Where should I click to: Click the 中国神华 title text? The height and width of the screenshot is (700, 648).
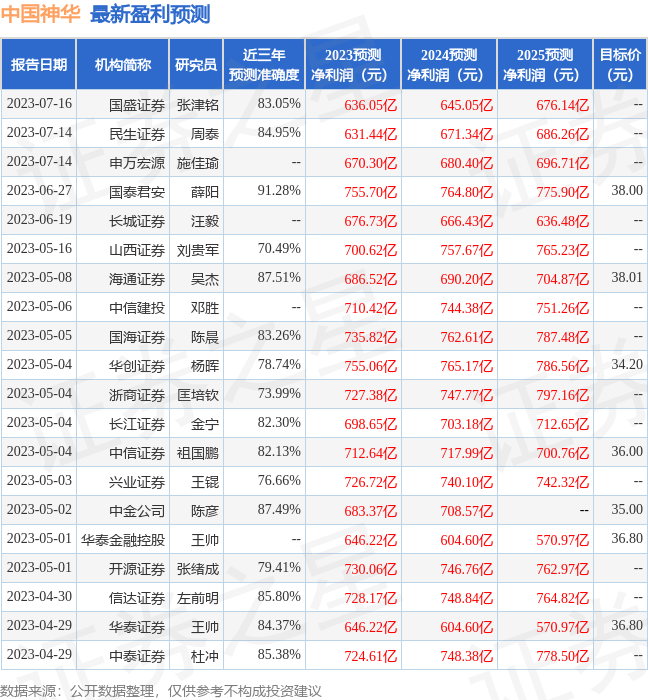coord(41,14)
